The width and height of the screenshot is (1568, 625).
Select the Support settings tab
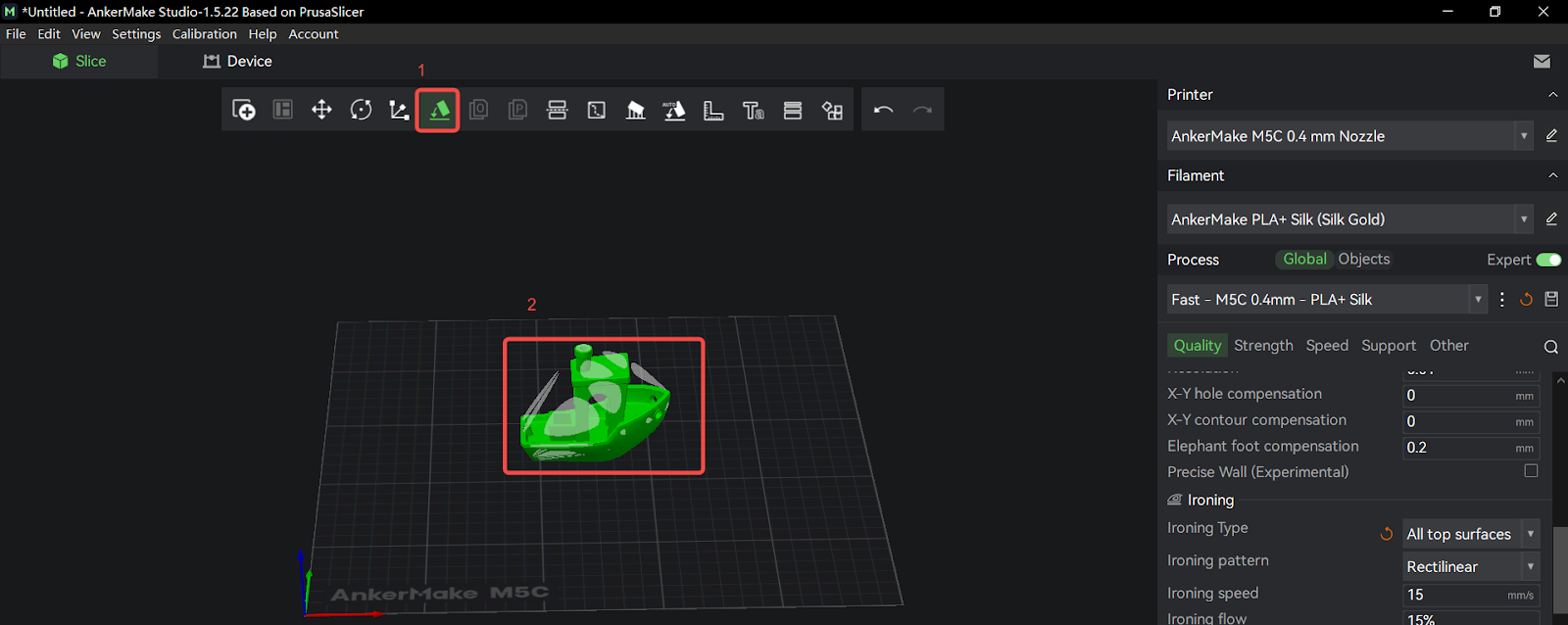1389,345
